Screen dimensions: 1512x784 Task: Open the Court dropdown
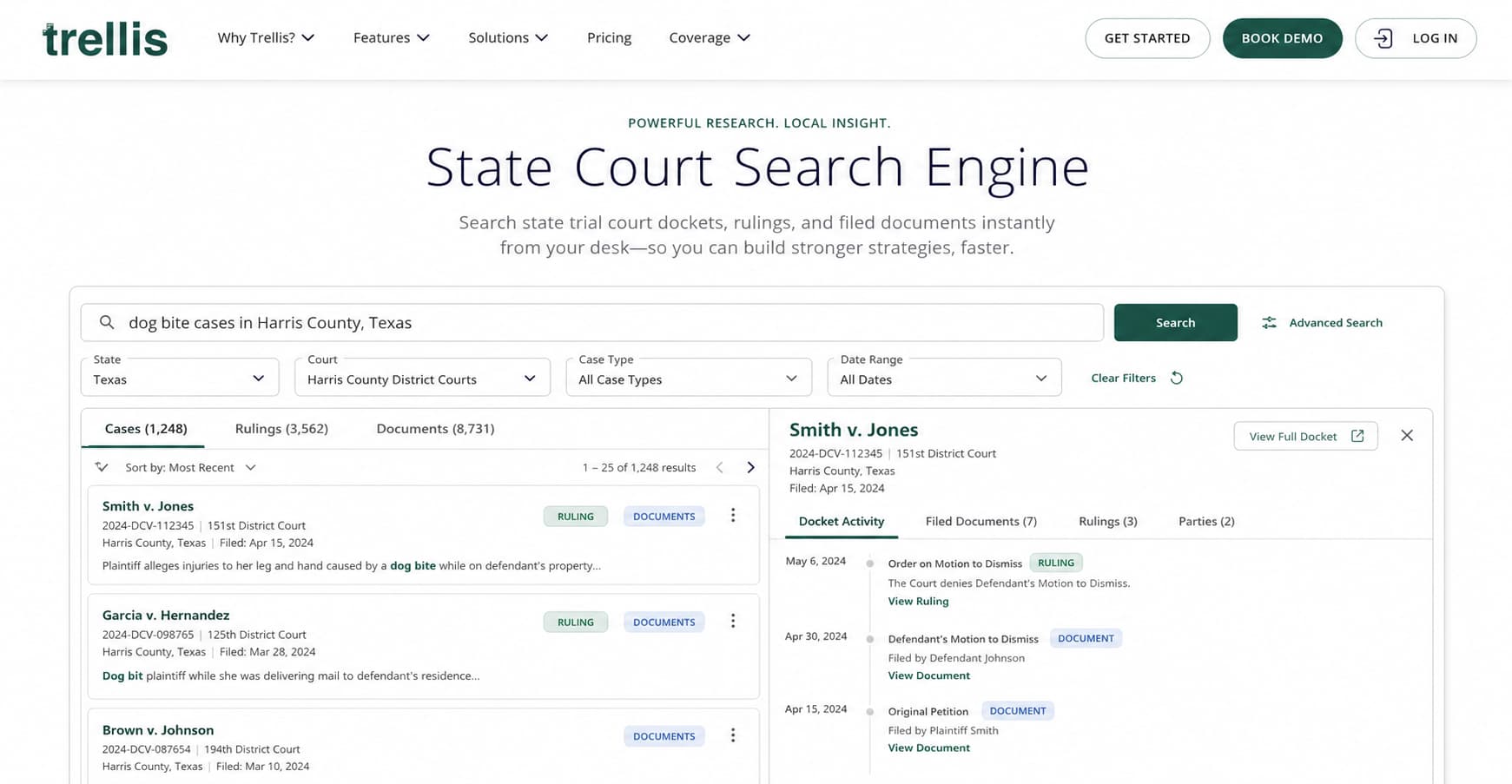tap(422, 378)
